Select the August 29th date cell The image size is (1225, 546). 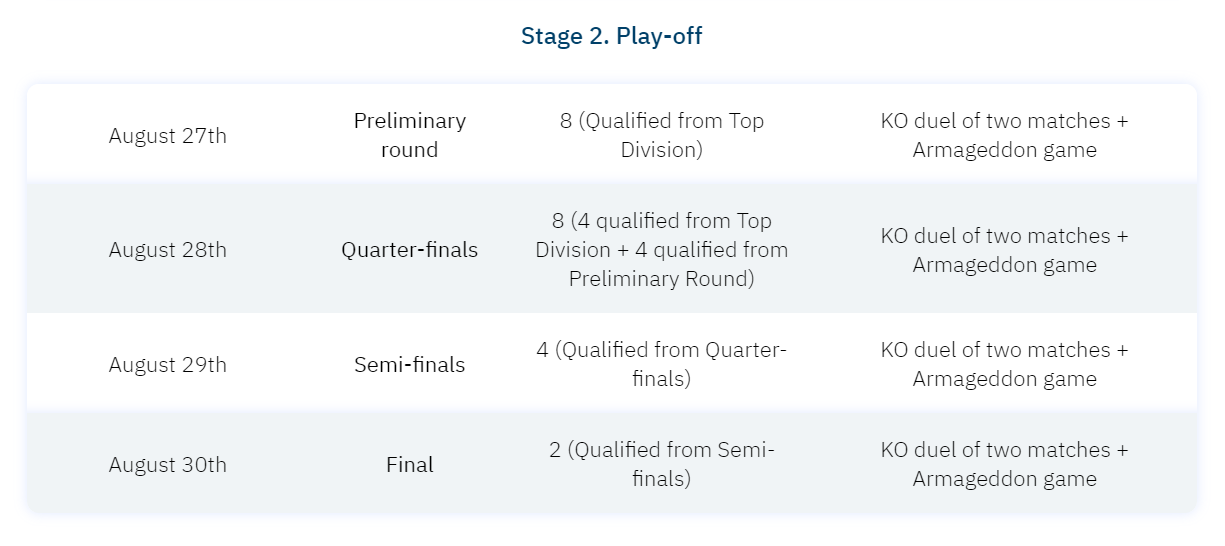click(x=168, y=365)
